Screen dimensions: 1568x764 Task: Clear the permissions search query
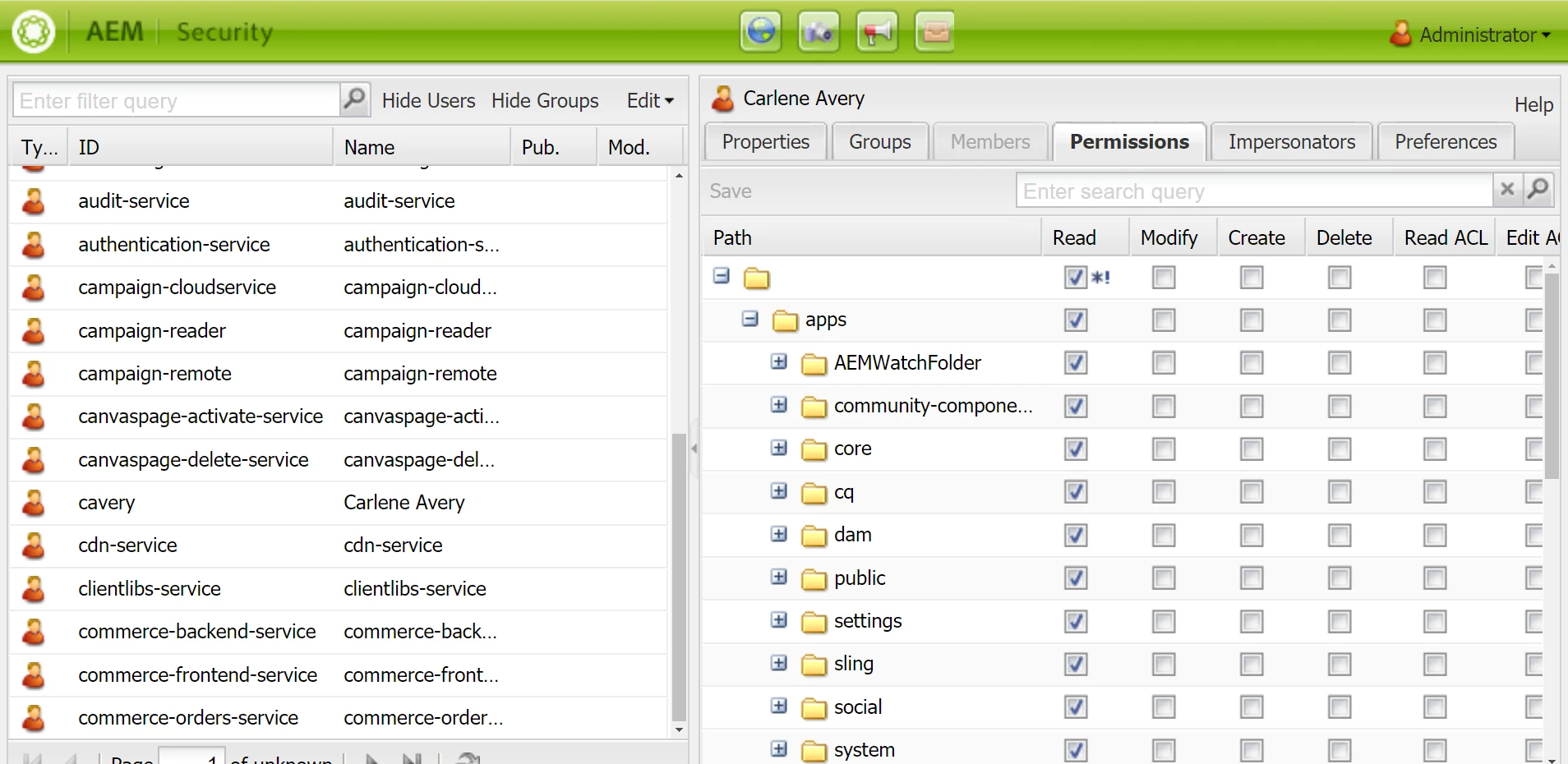tap(1507, 190)
